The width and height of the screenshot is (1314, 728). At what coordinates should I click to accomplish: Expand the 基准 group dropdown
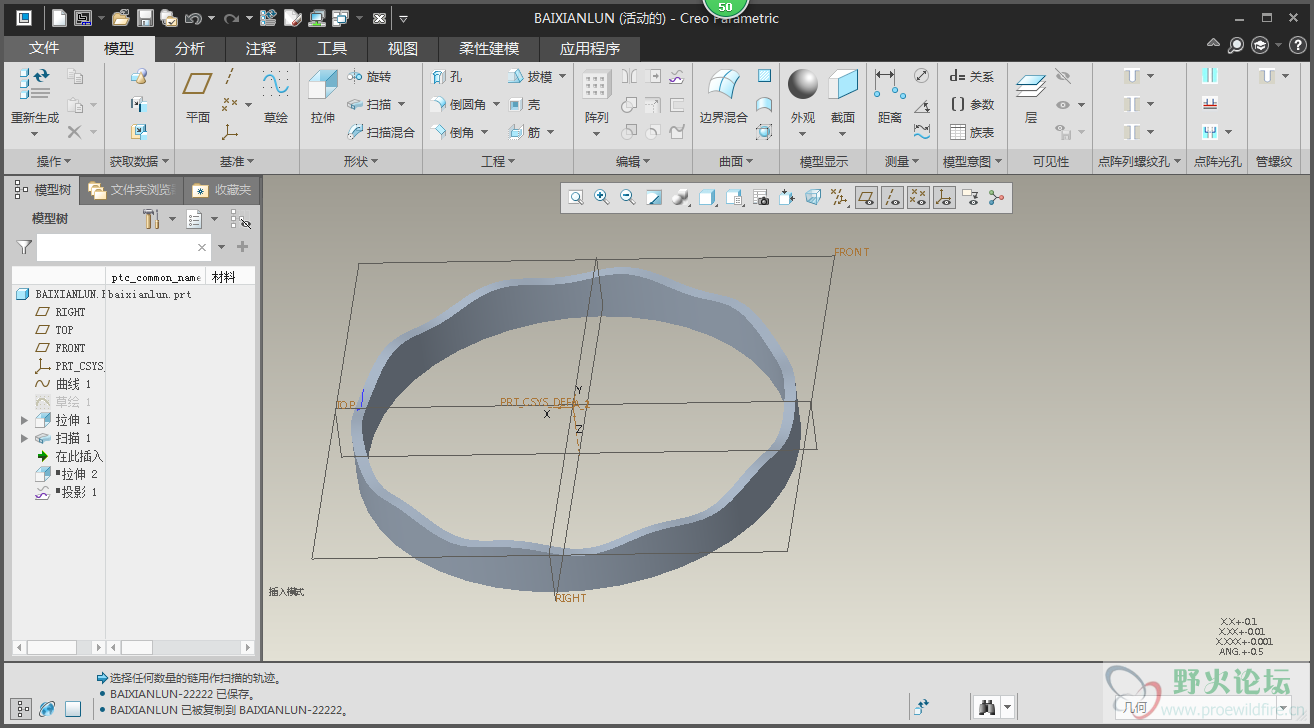point(237,161)
